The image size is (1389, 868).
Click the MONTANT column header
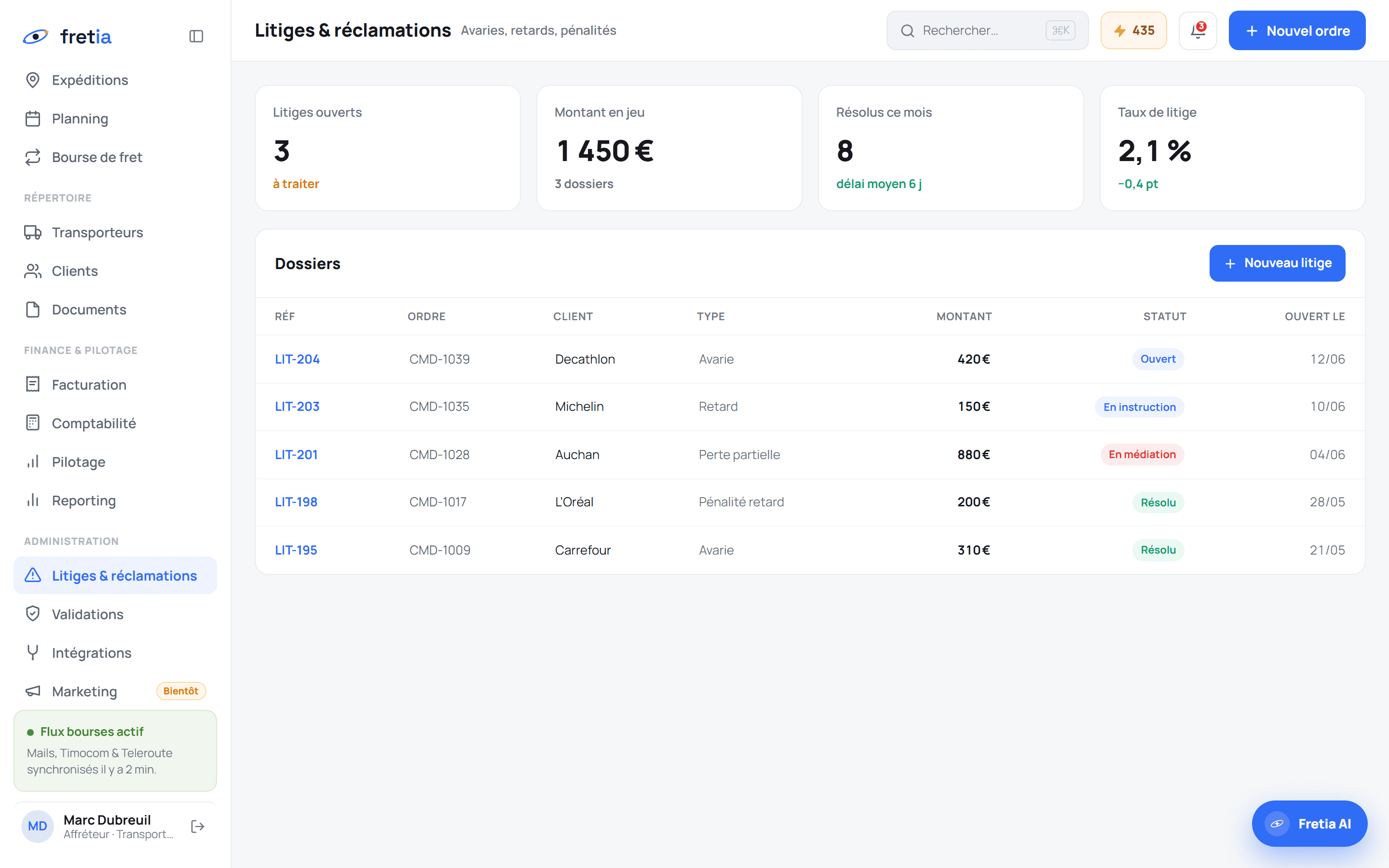click(964, 316)
